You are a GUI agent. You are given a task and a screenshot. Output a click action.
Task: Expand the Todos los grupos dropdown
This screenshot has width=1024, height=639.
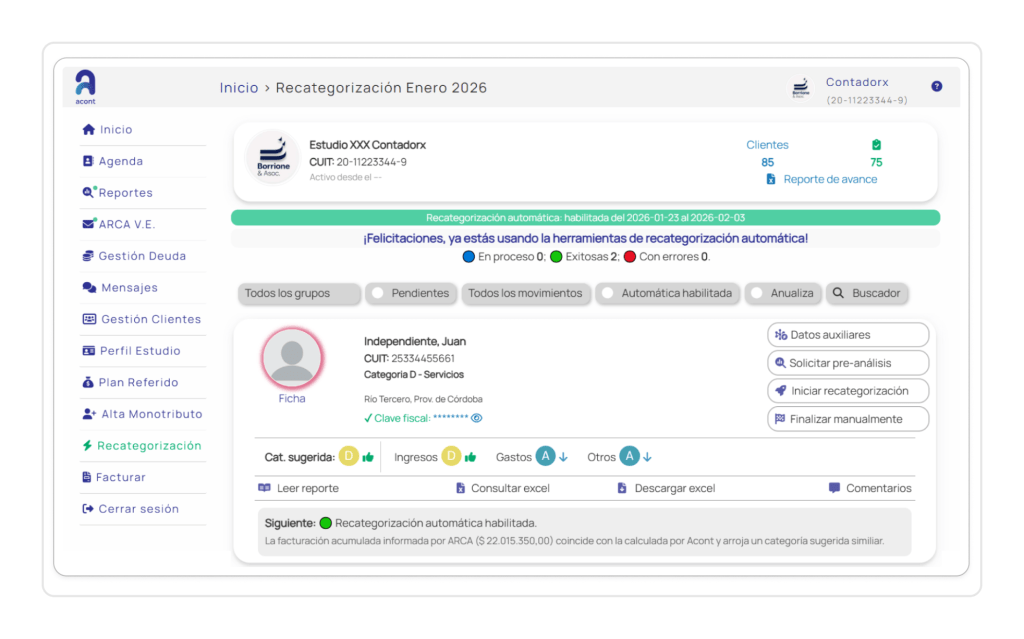[300, 293]
